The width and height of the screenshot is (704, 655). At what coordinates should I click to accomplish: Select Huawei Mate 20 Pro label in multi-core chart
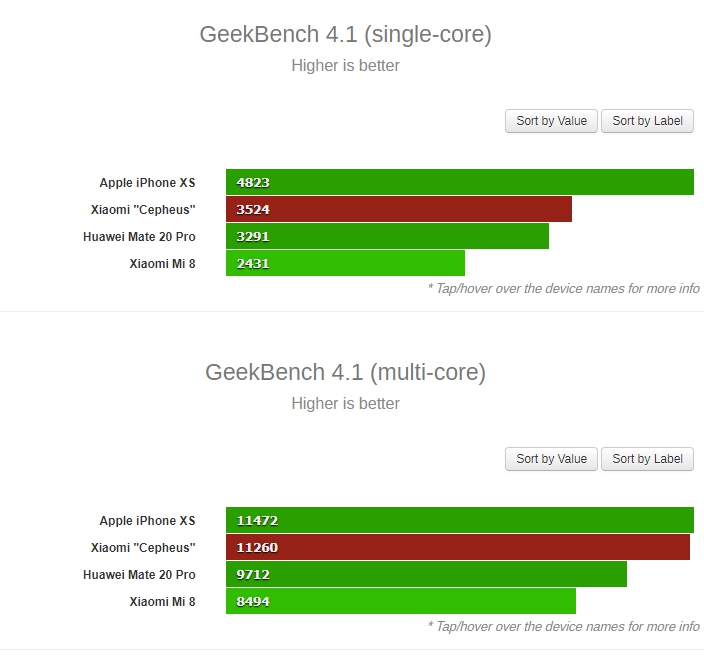click(139, 575)
